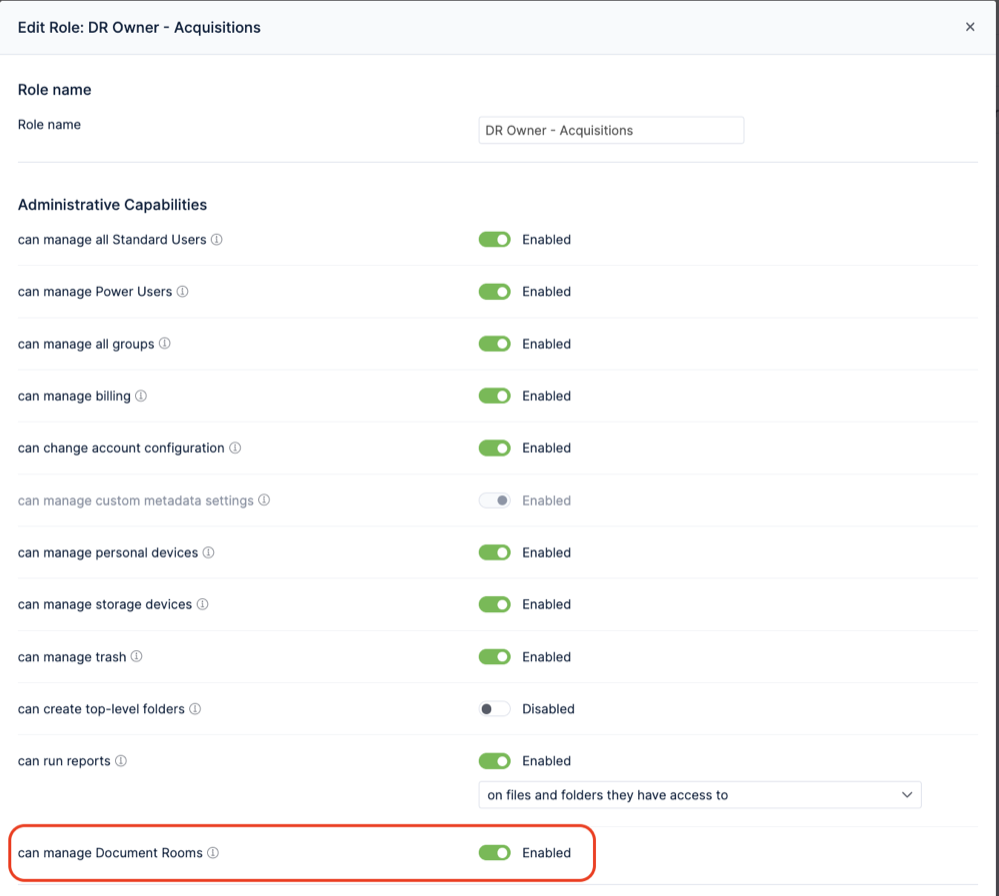
Task: Disable the can manage billing toggle
Action: [x=494, y=396]
